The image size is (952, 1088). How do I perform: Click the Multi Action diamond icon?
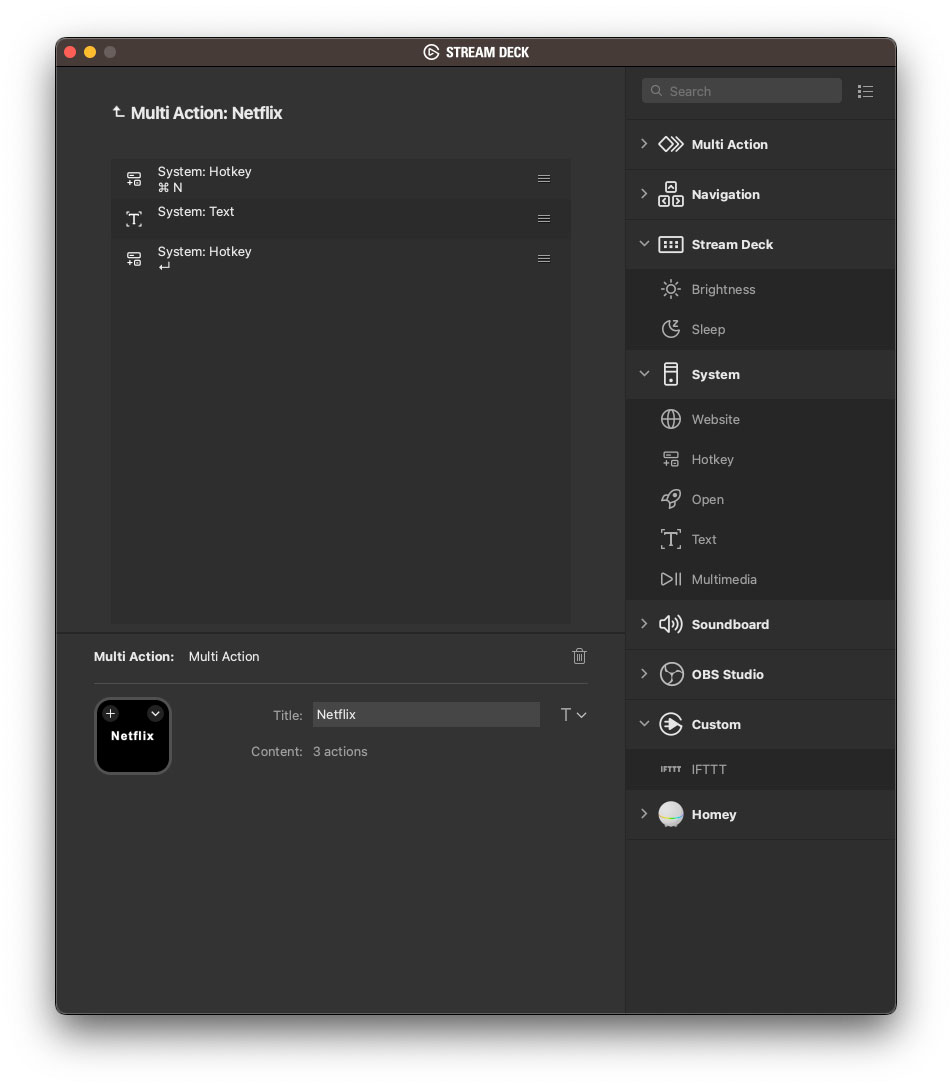click(671, 144)
